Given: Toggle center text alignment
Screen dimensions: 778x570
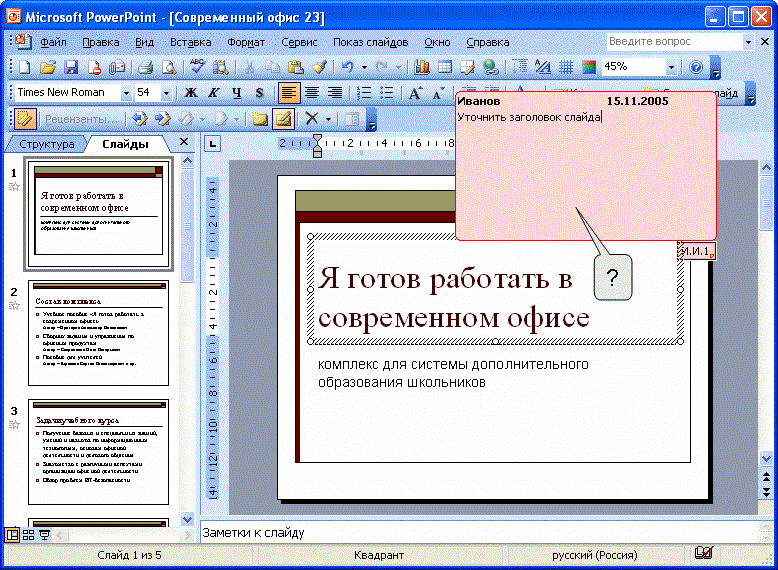Looking at the screenshot, I should (312, 93).
